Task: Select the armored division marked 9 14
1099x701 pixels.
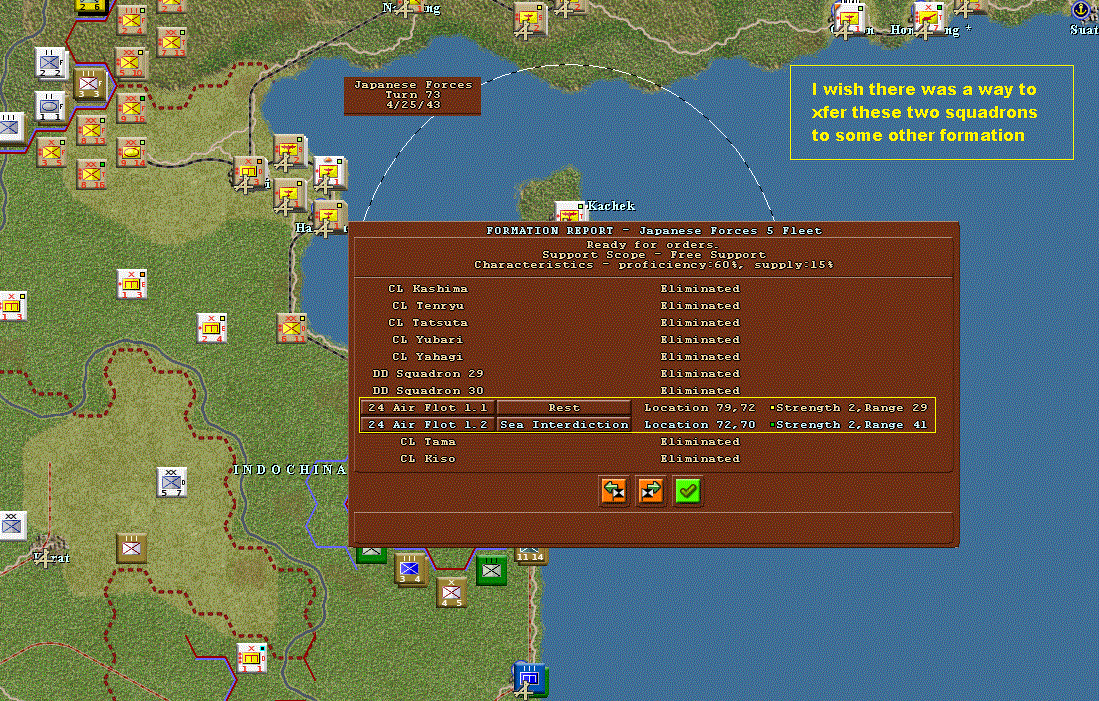Action: click(131, 152)
